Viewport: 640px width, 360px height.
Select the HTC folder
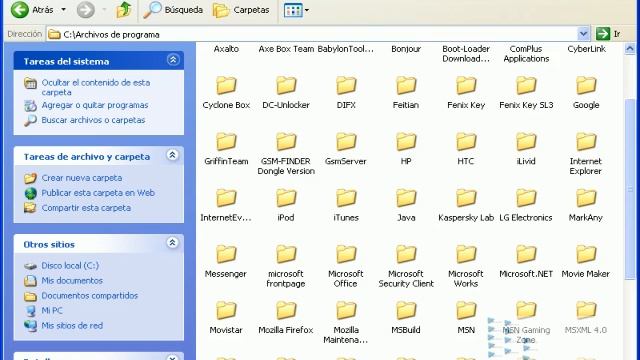point(466,149)
